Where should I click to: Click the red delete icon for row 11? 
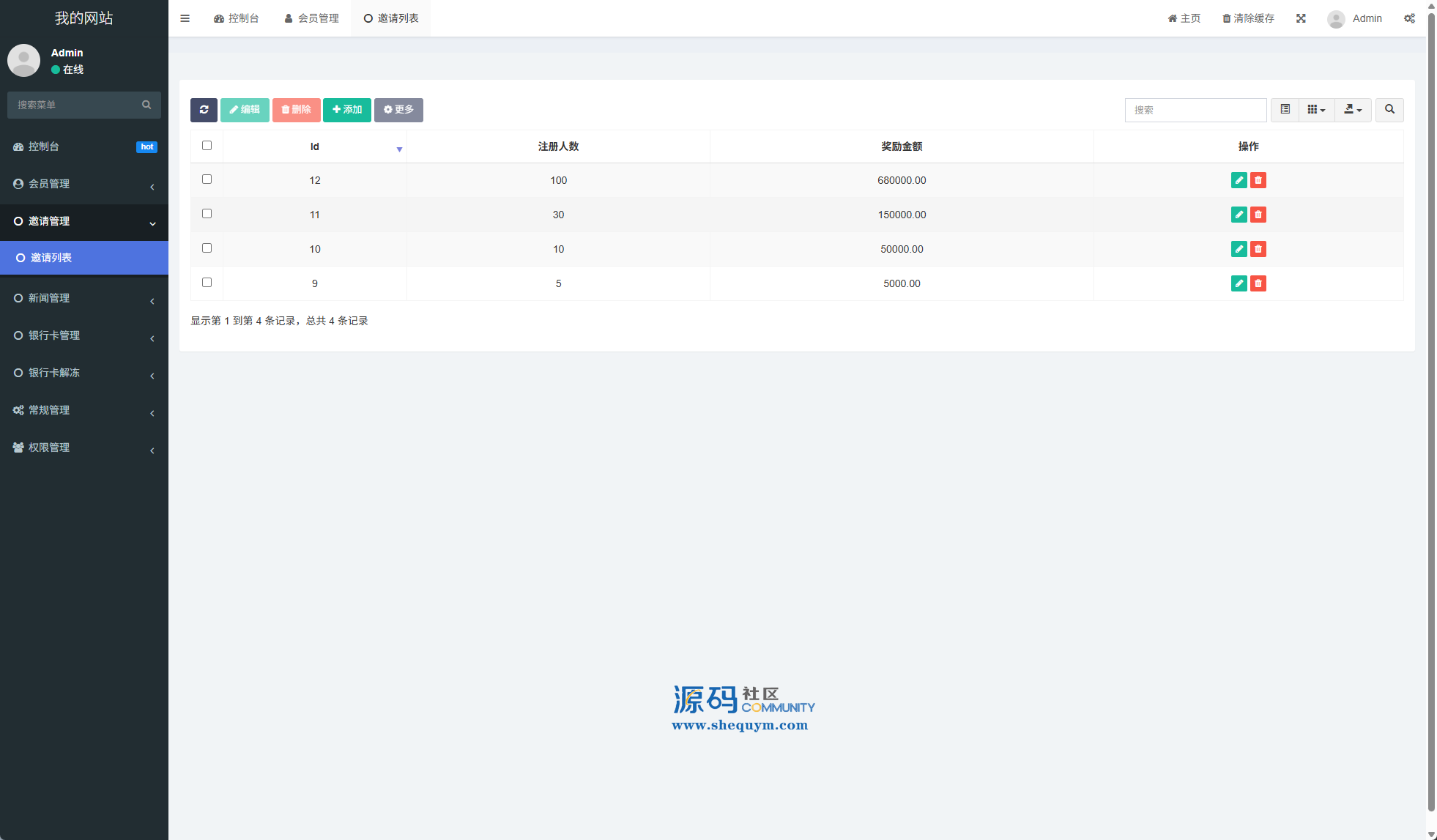click(x=1258, y=215)
